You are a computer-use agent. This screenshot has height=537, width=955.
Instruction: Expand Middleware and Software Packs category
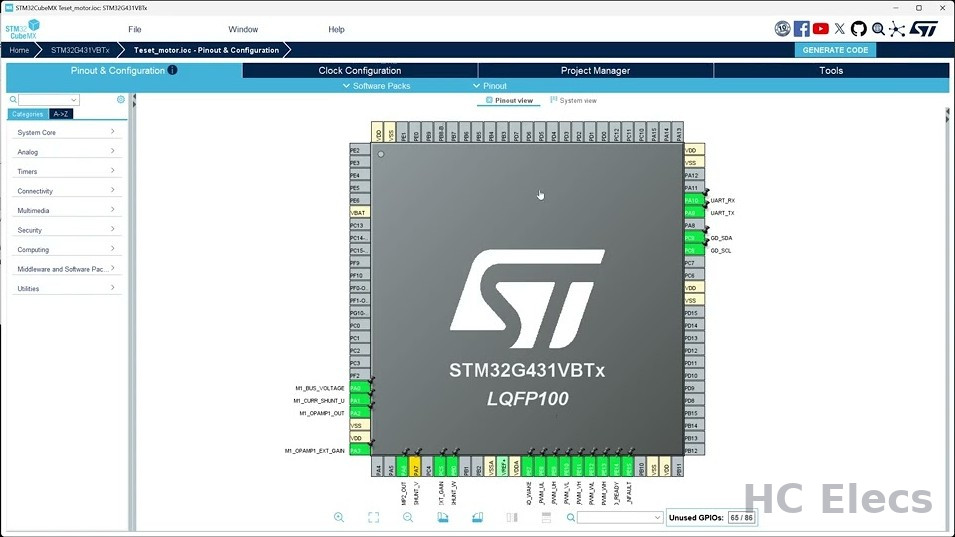[x=66, y=268]
